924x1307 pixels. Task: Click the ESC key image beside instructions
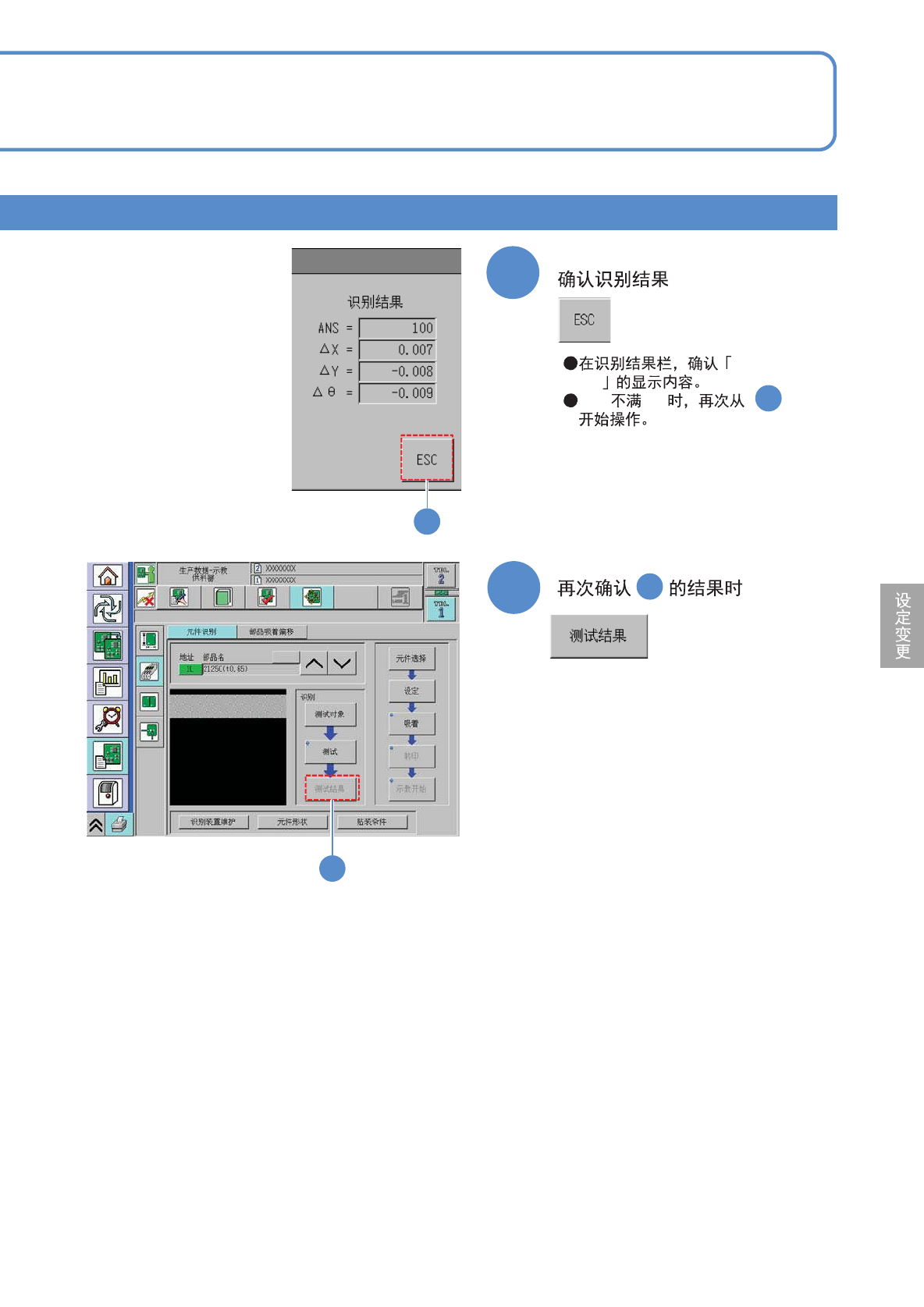[x=585, y=320]
